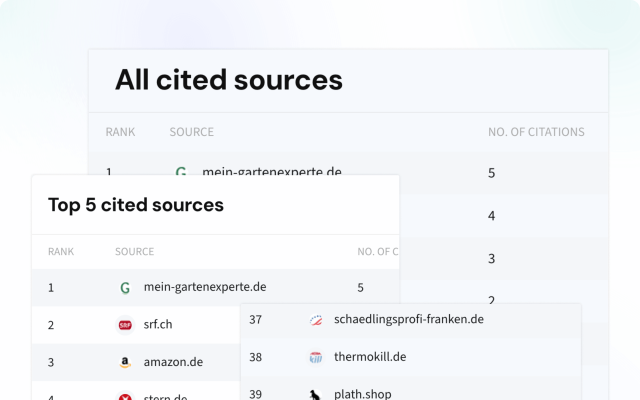Select the plath.shop source entry
640x400 pixels.
pos(363,394)
